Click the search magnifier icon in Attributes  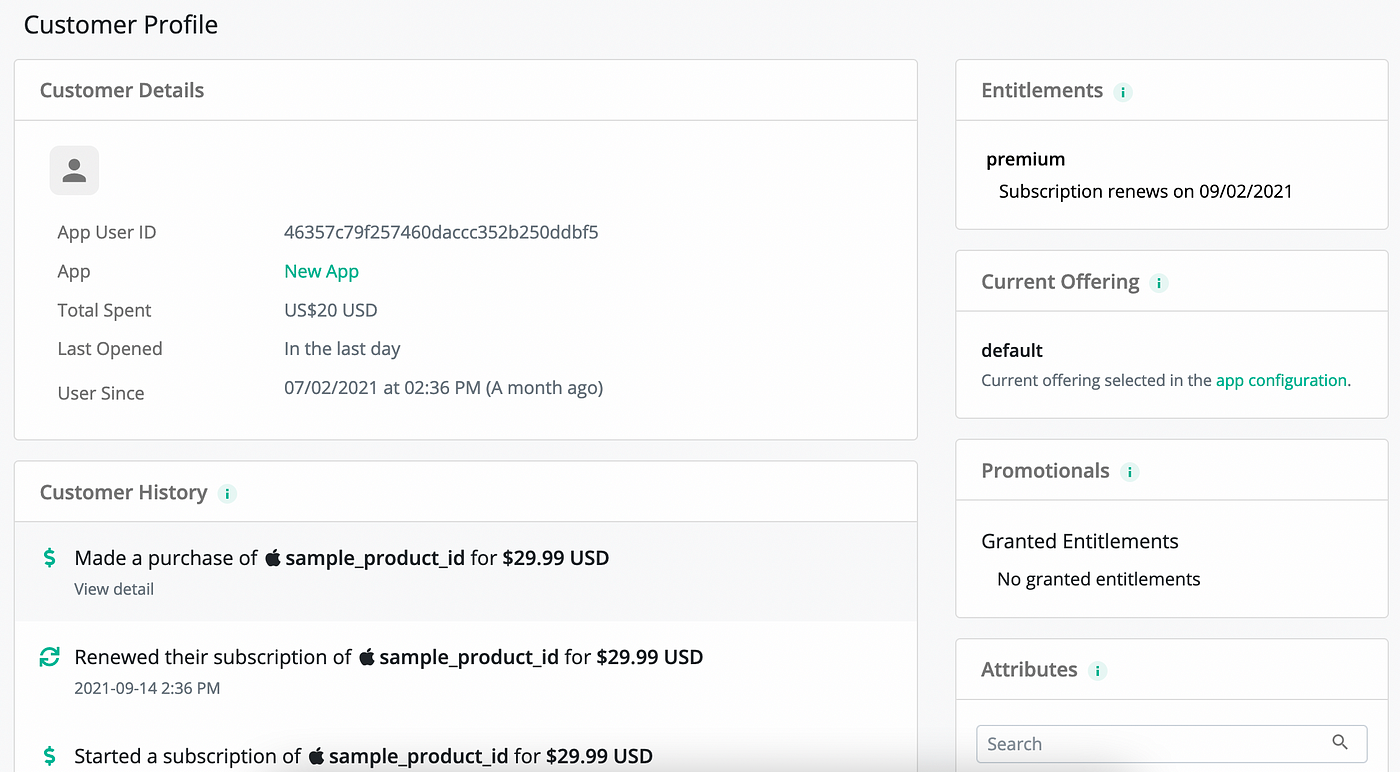[x=1340, y=742]
